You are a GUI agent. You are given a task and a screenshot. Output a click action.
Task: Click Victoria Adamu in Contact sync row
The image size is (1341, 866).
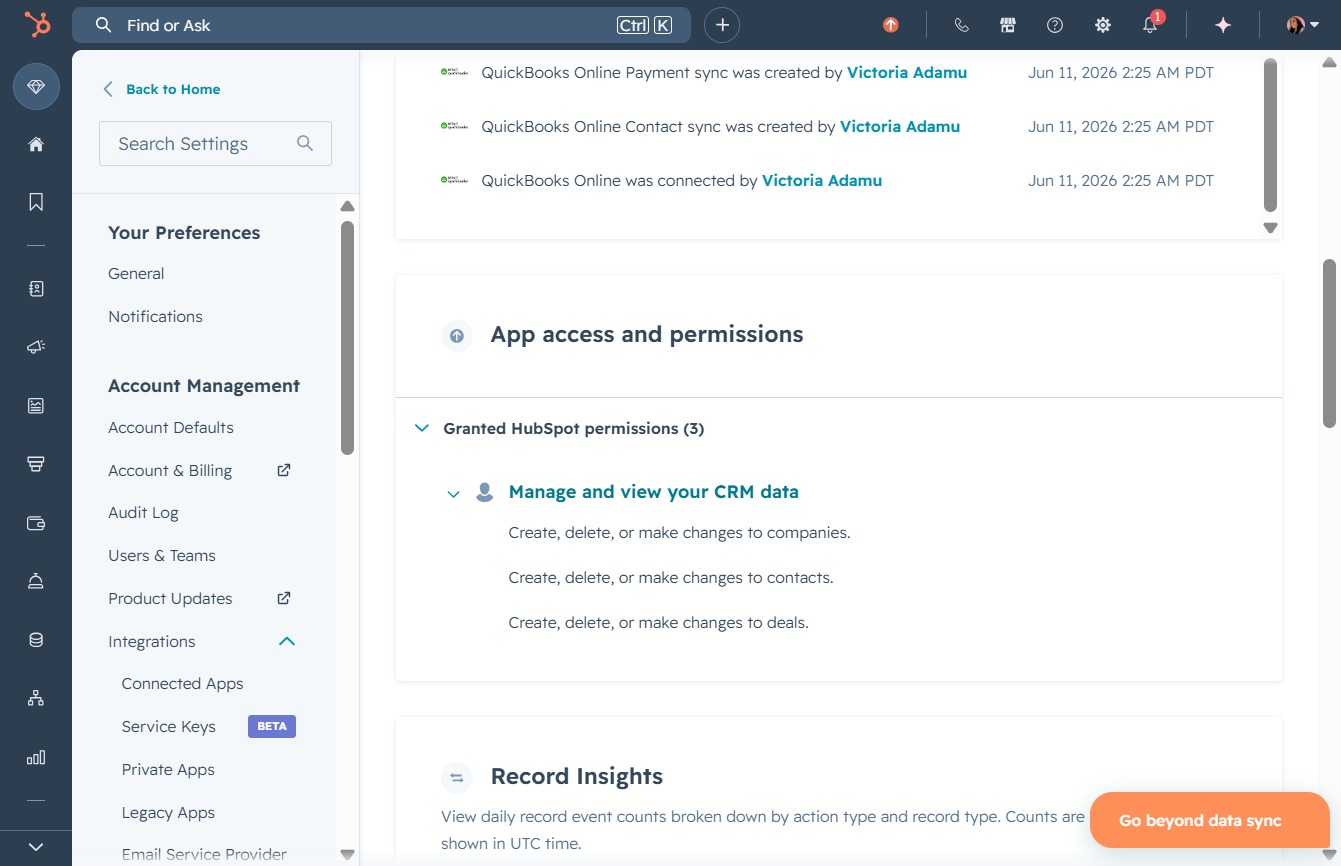click(x=900, y=127)
